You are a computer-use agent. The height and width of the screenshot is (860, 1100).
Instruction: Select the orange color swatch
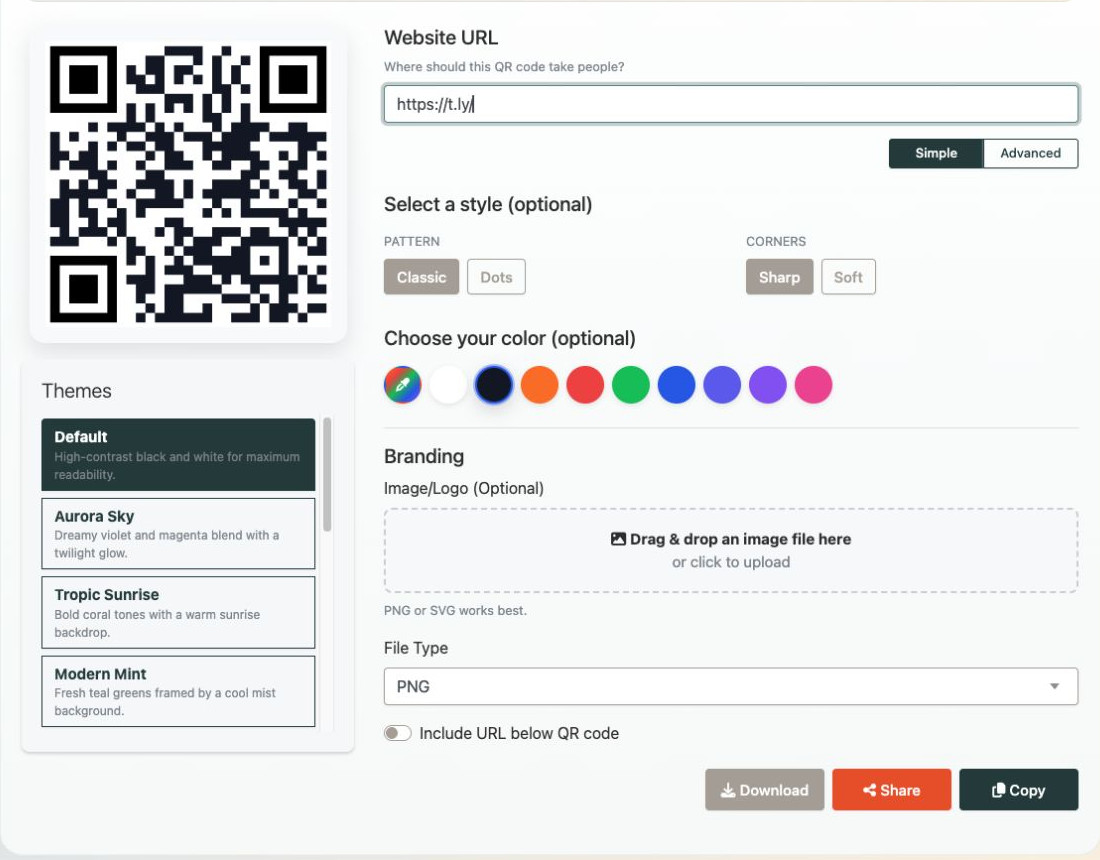539,384
